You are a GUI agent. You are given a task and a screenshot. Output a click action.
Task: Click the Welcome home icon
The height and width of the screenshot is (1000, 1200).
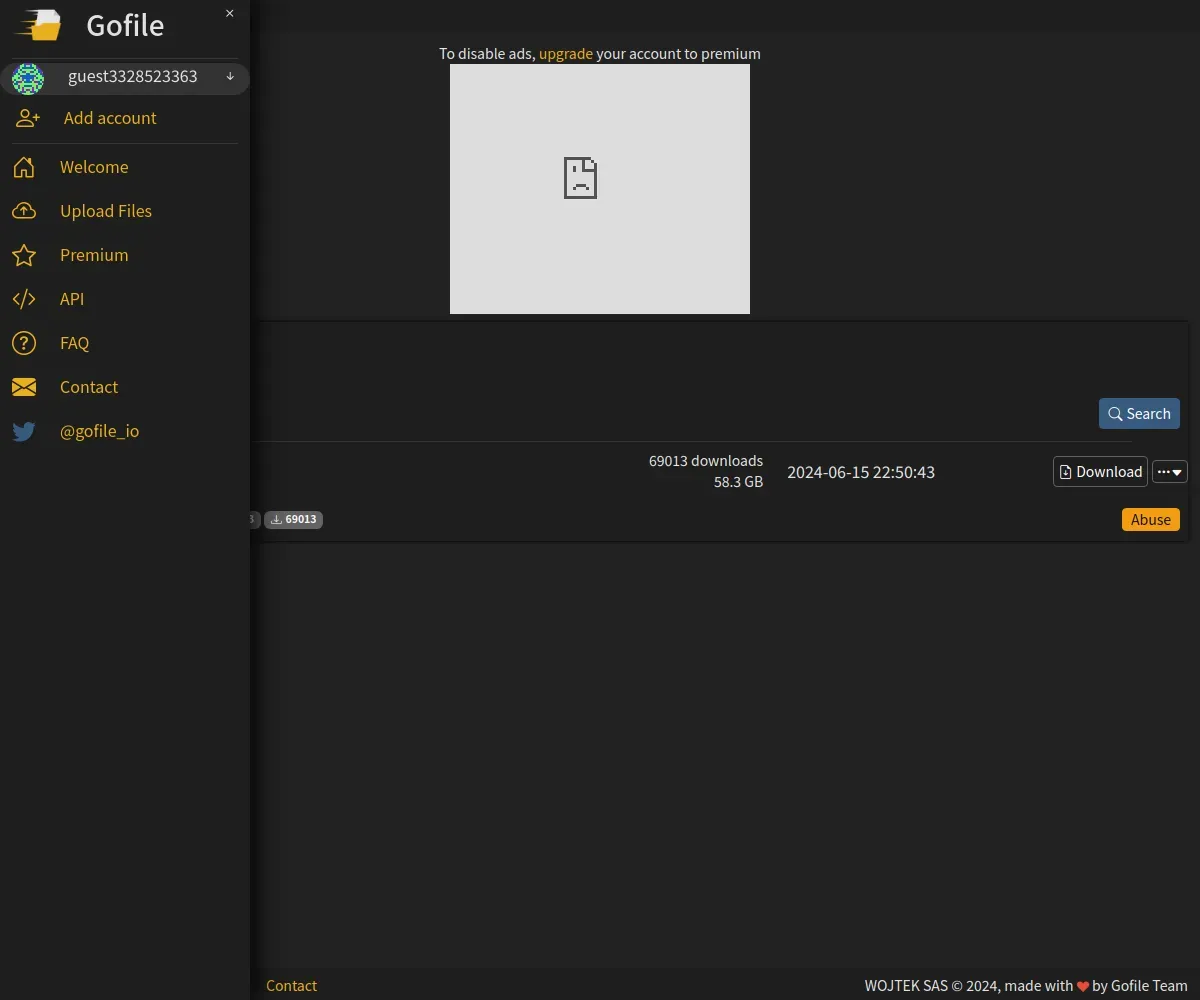click(x=24, y=167)
